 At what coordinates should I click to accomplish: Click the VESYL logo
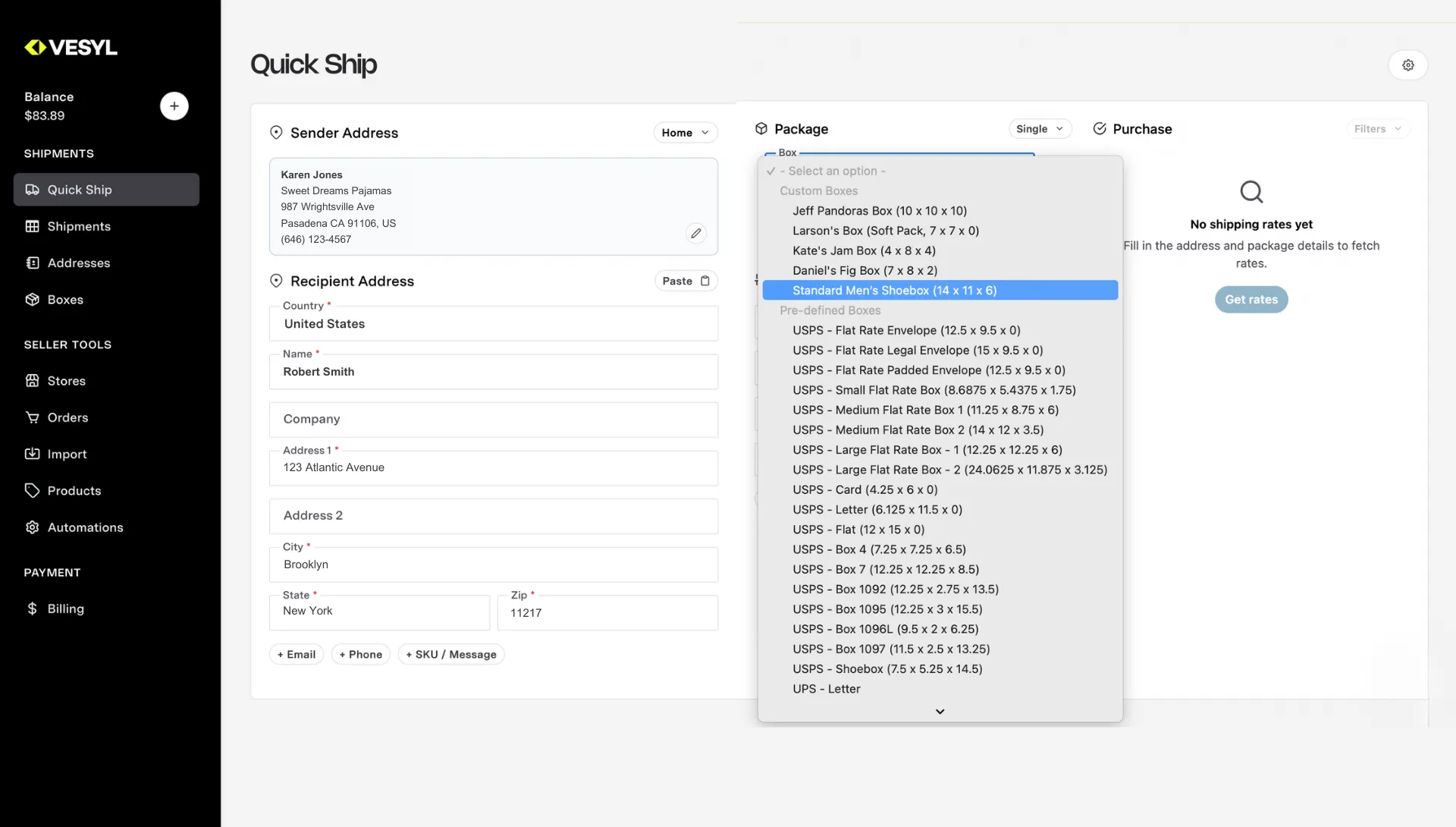[x=71, y=48]
